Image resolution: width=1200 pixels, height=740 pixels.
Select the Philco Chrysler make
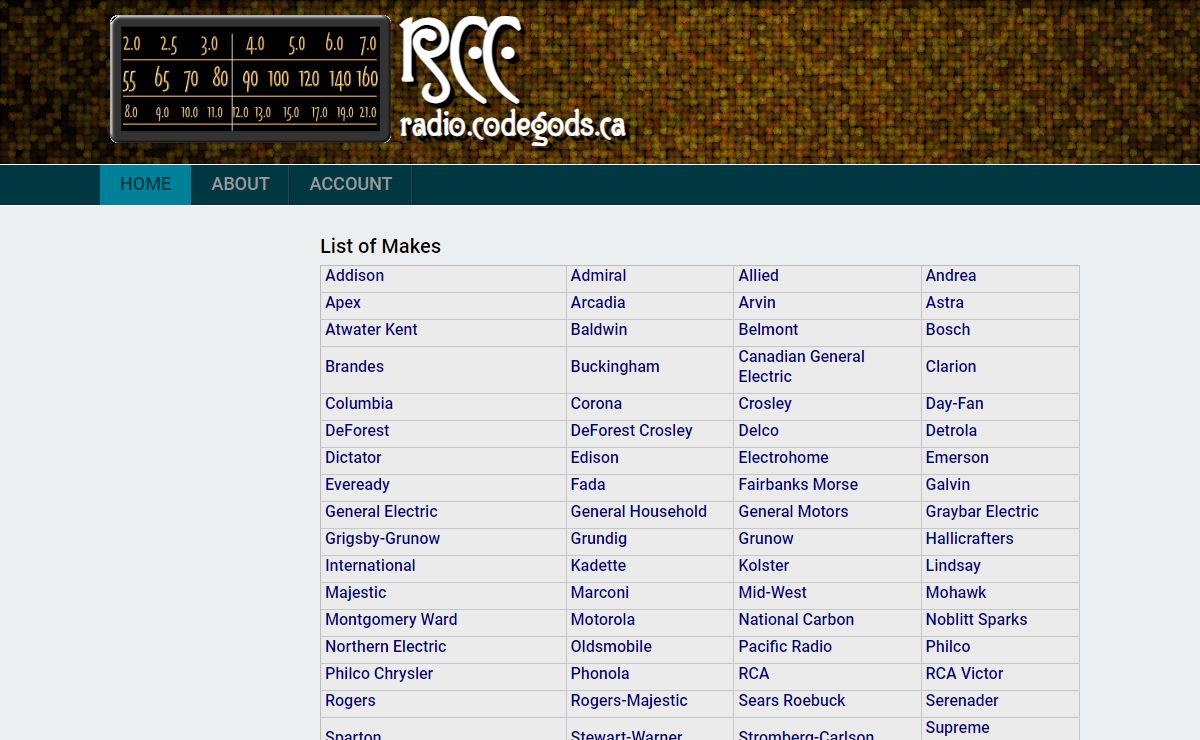point(379,674)
